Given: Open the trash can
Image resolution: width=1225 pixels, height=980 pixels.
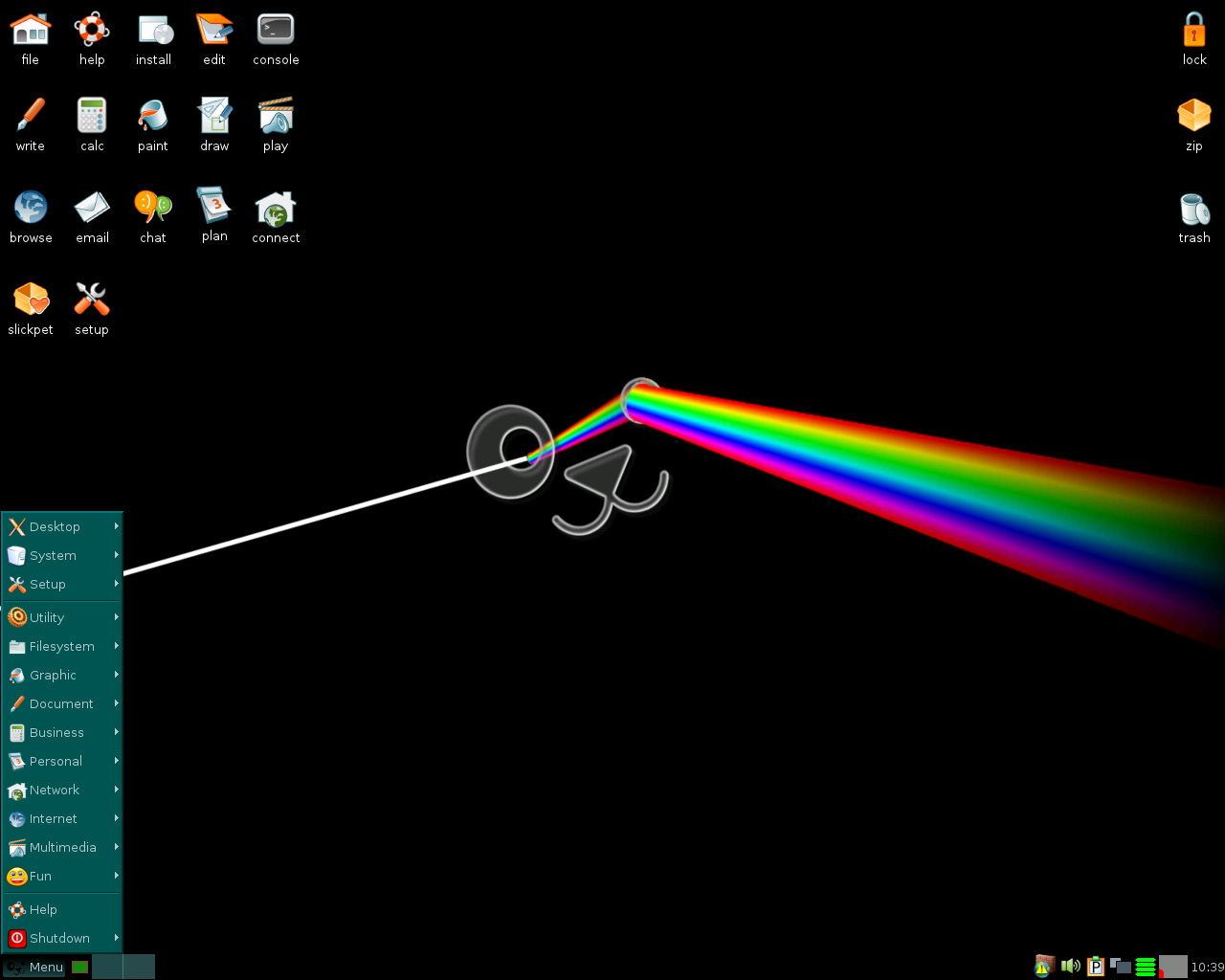Looking at the screenshot, I should click(x=1193, y=206).
